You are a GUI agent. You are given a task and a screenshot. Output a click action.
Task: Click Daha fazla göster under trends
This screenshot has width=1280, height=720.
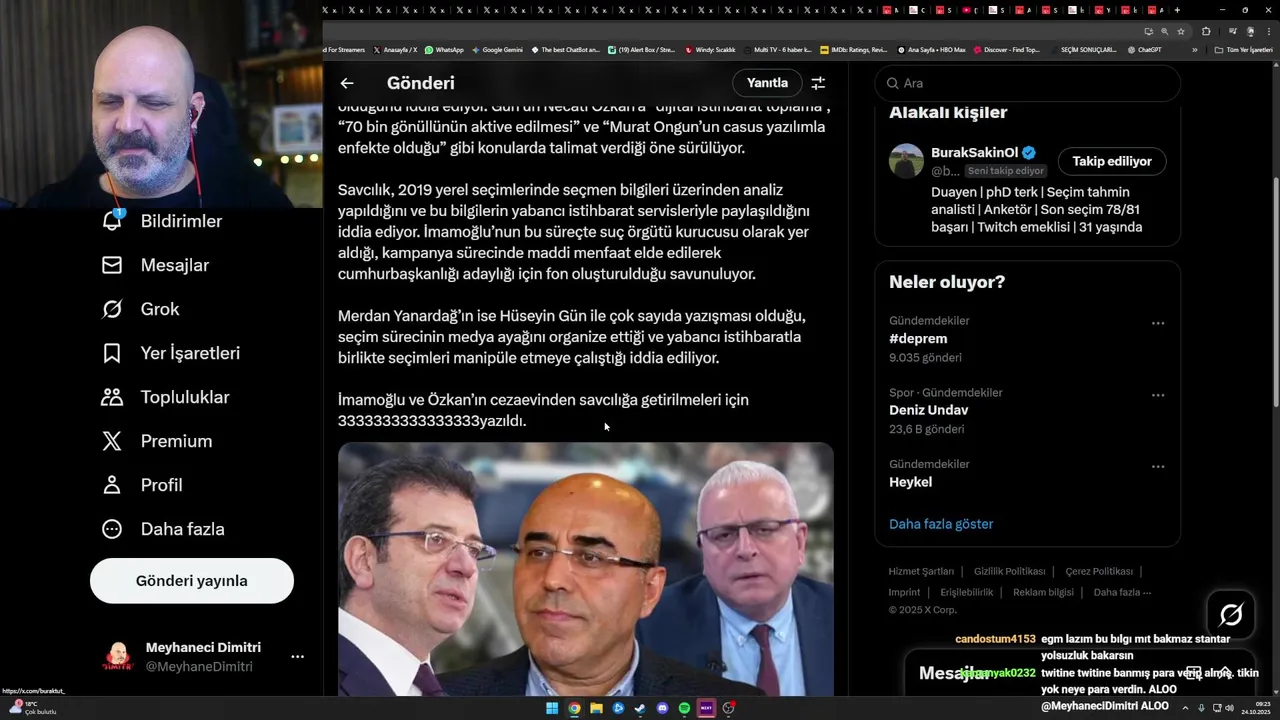pos(941,524)
